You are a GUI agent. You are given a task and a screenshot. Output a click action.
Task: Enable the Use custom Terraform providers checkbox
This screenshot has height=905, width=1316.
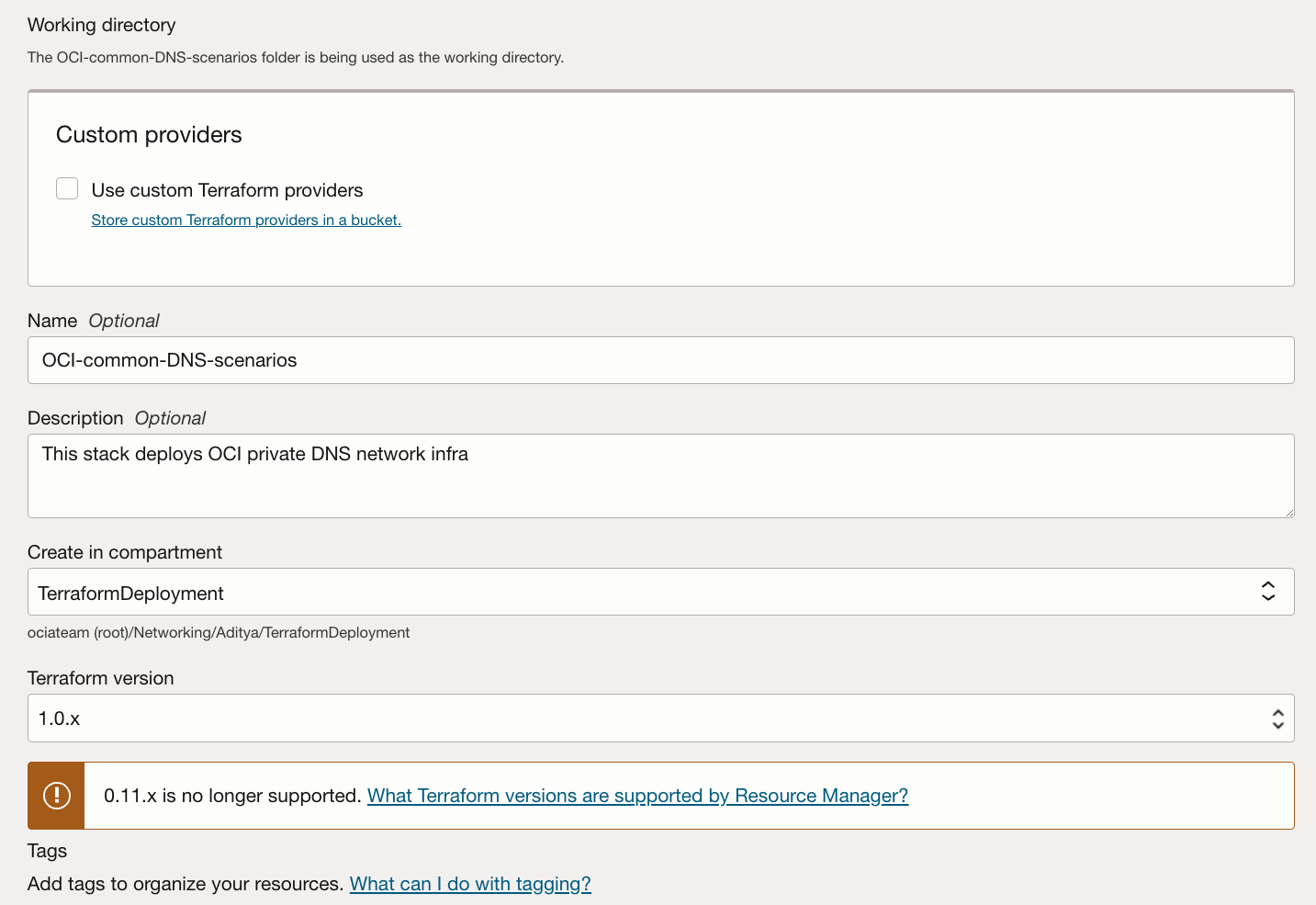(67, 188)
